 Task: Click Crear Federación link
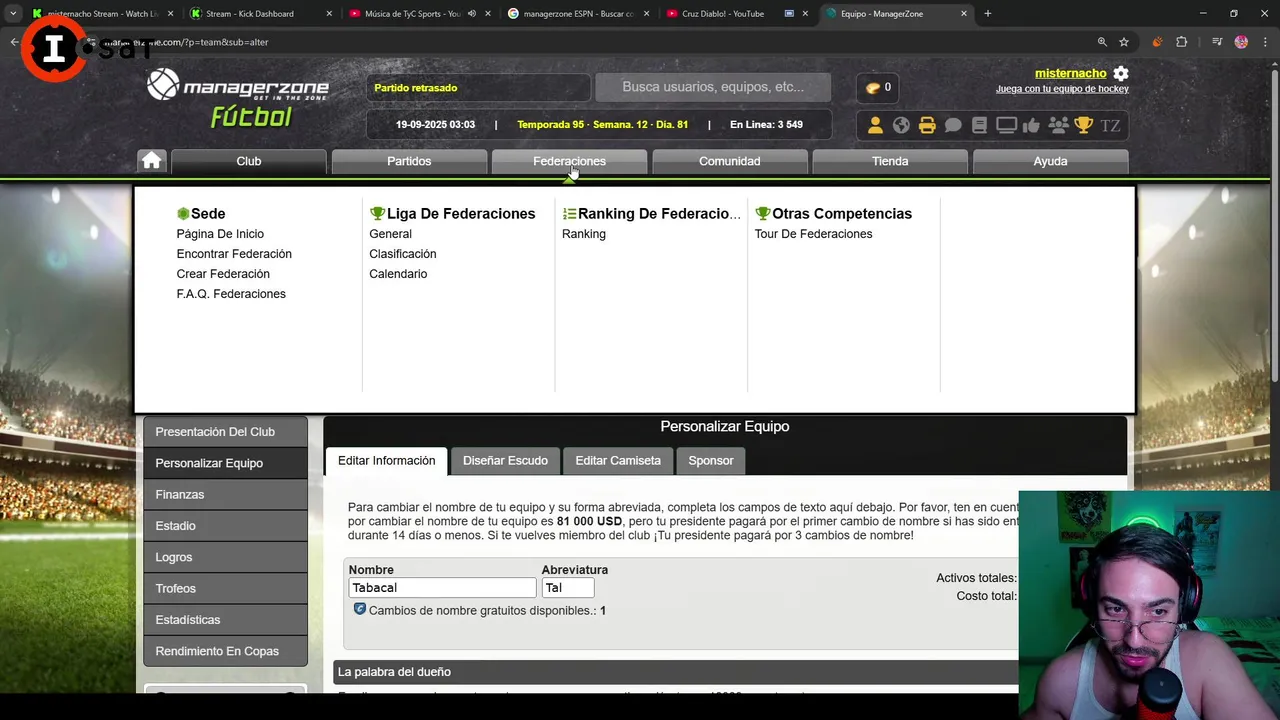click(x=223, y=274)
